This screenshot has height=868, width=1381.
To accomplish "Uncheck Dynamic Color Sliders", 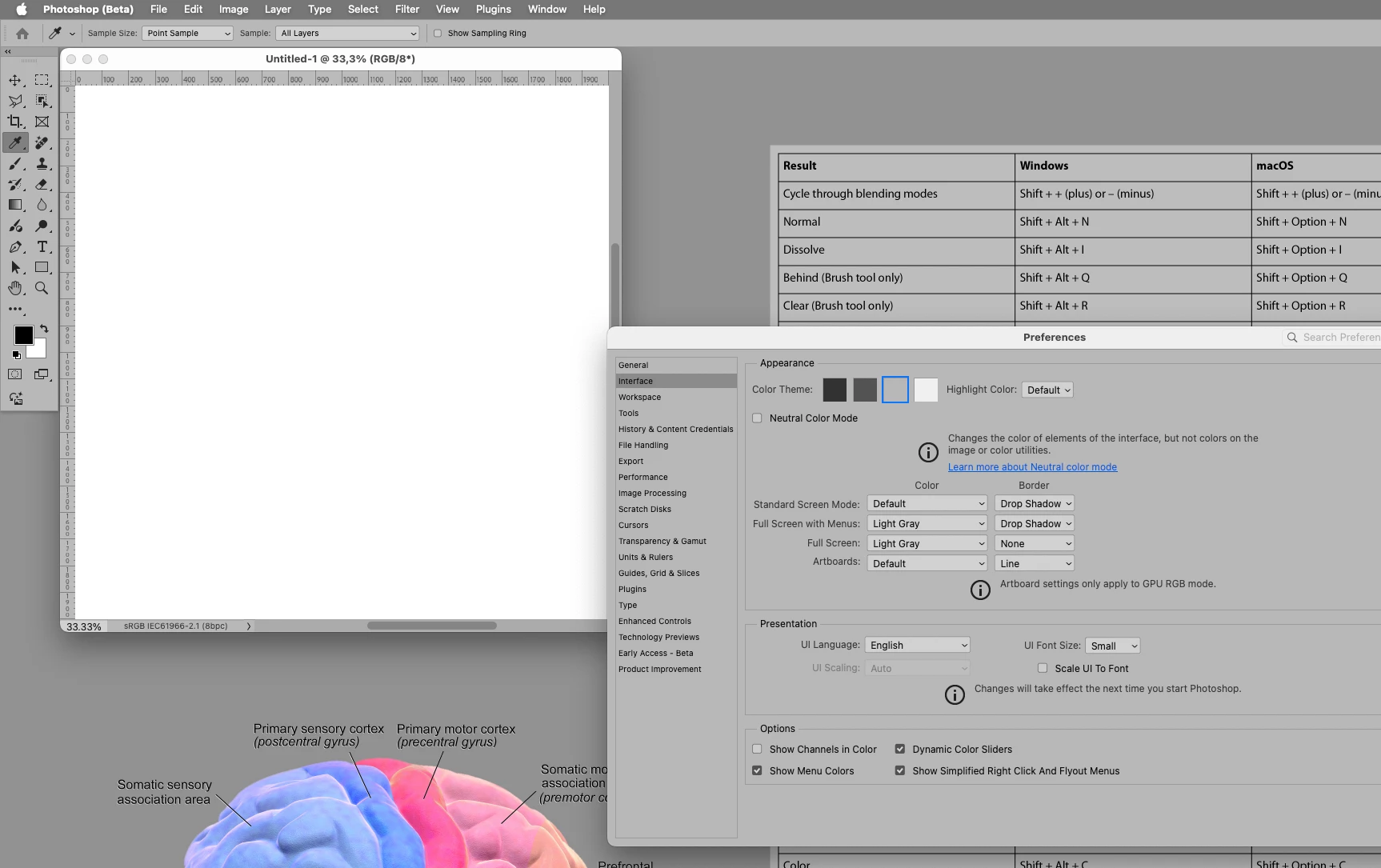I will [900, 750].
